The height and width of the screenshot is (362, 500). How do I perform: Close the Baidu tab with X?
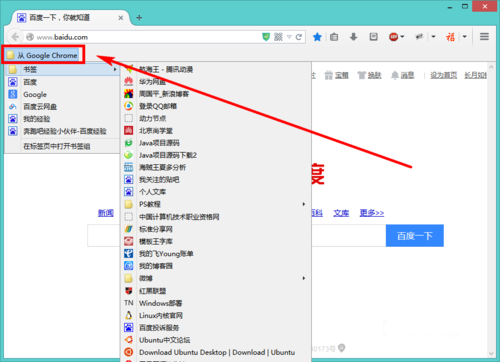click(121, 18)
